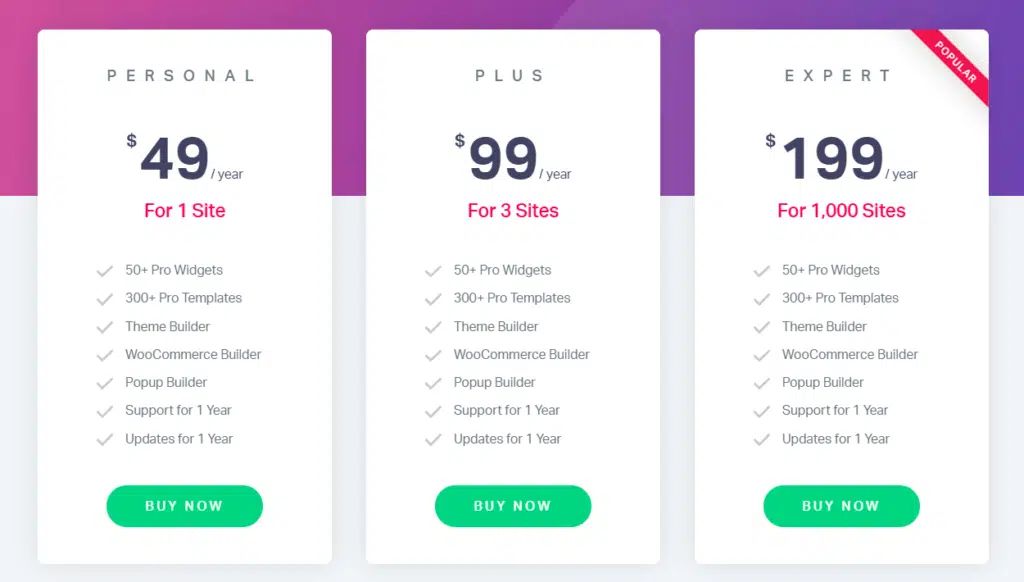Click checkmark beside Expert WooCommerce Builder
The height and width of the screenshot is (582, 1024).
tap(761, 355)
